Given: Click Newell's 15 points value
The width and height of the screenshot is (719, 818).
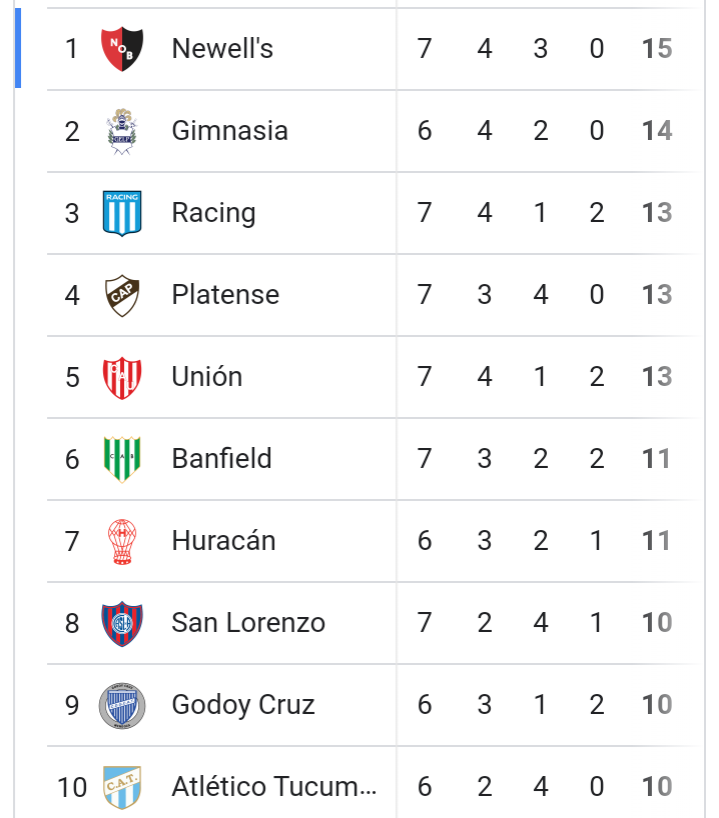Looking at the screenshot, I should (657, 49).
